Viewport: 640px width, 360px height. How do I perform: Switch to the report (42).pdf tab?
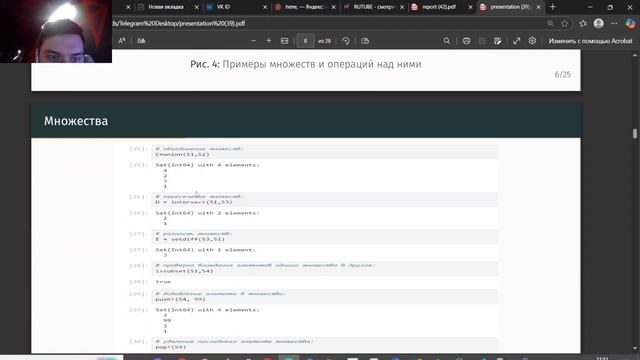438,7
